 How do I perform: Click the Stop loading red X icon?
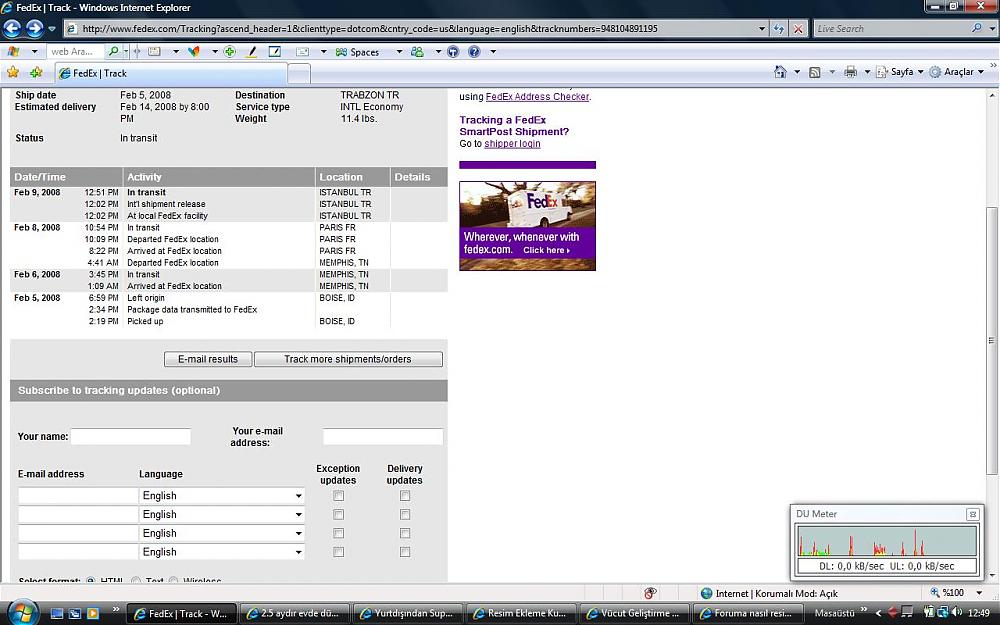click(798, 29)
